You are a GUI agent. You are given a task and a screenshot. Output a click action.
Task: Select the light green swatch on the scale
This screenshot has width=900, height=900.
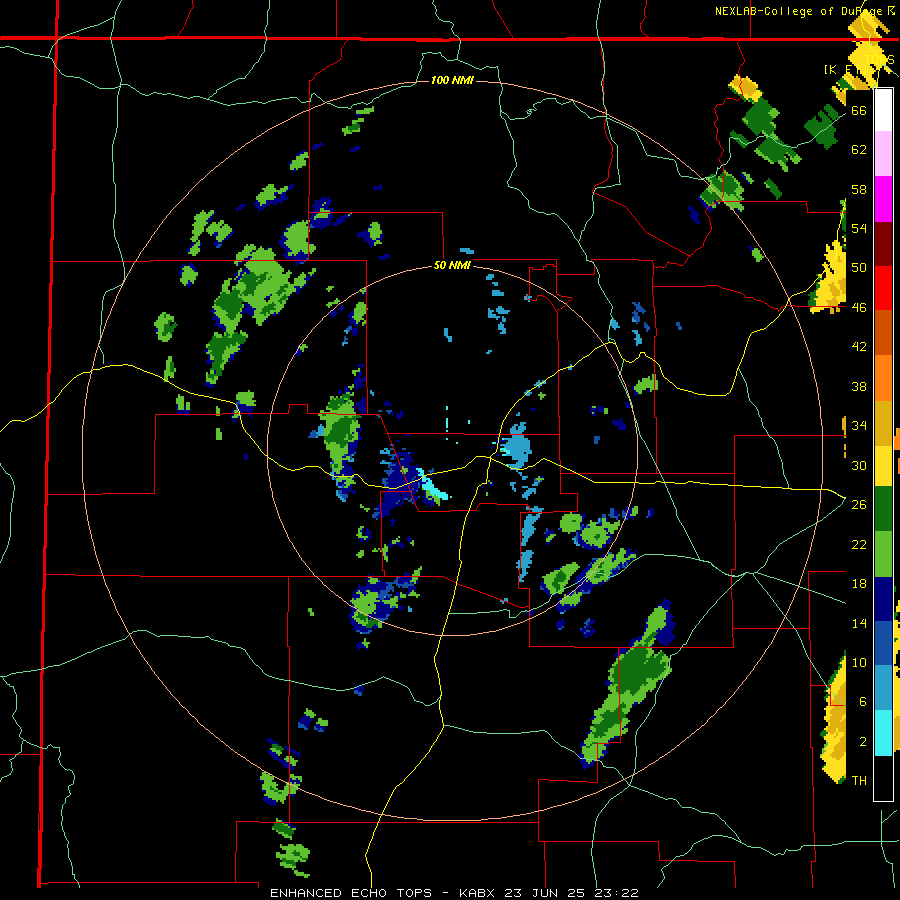[x=883, y=554]
